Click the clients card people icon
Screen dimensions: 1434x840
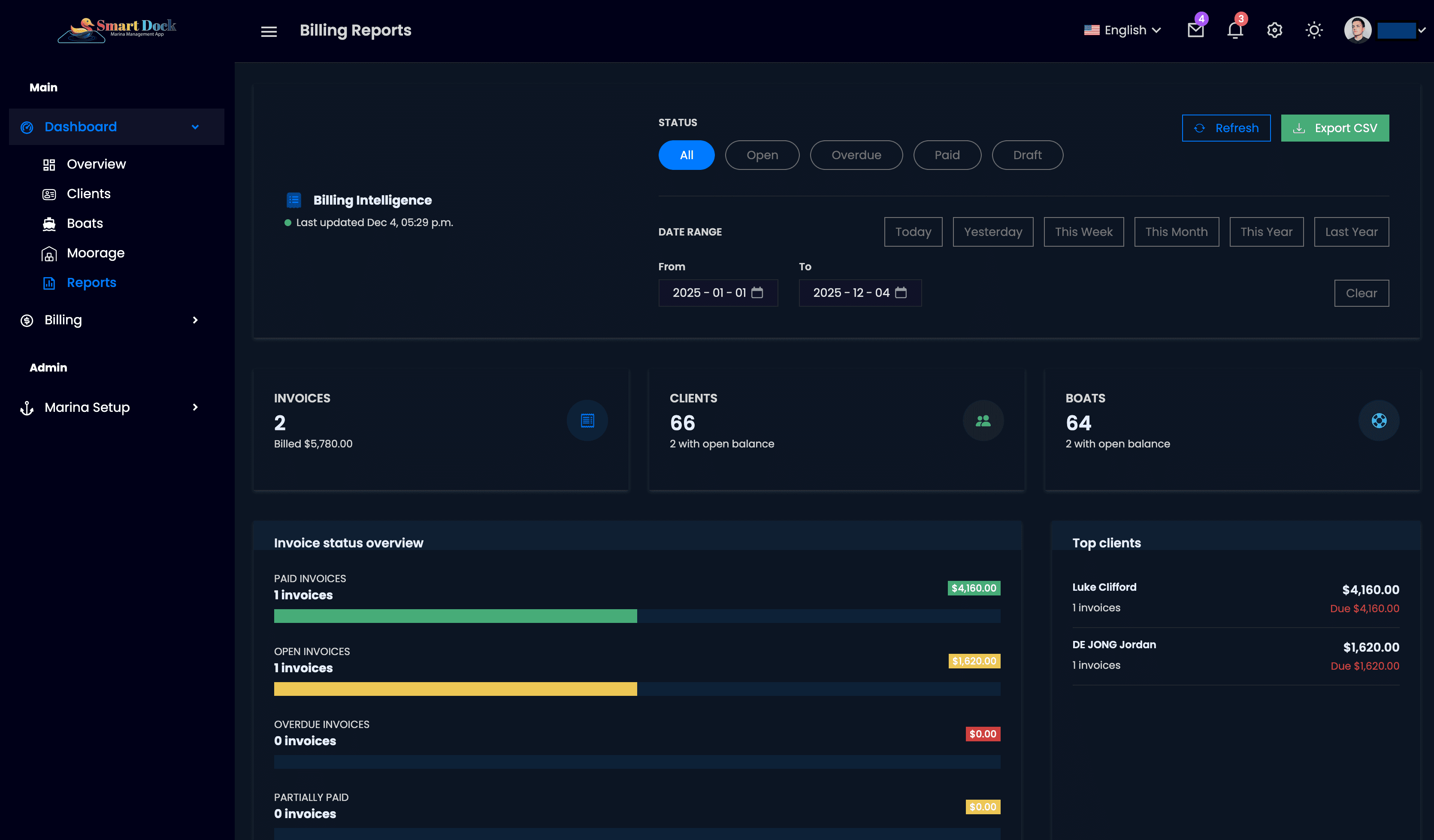point(983,420)
